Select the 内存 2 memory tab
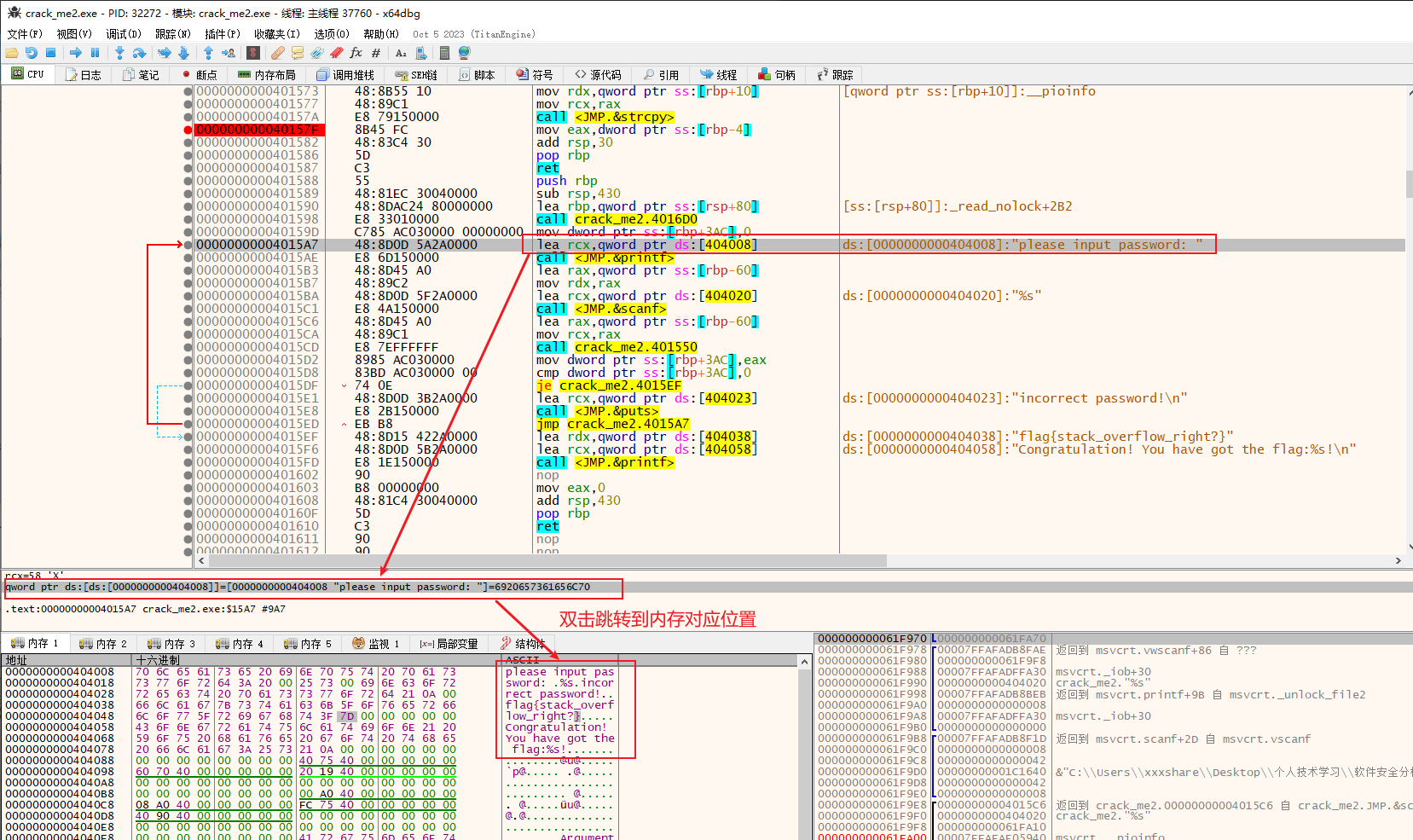The width and height of the screenshot is (1413, 840). coord(103,643)
